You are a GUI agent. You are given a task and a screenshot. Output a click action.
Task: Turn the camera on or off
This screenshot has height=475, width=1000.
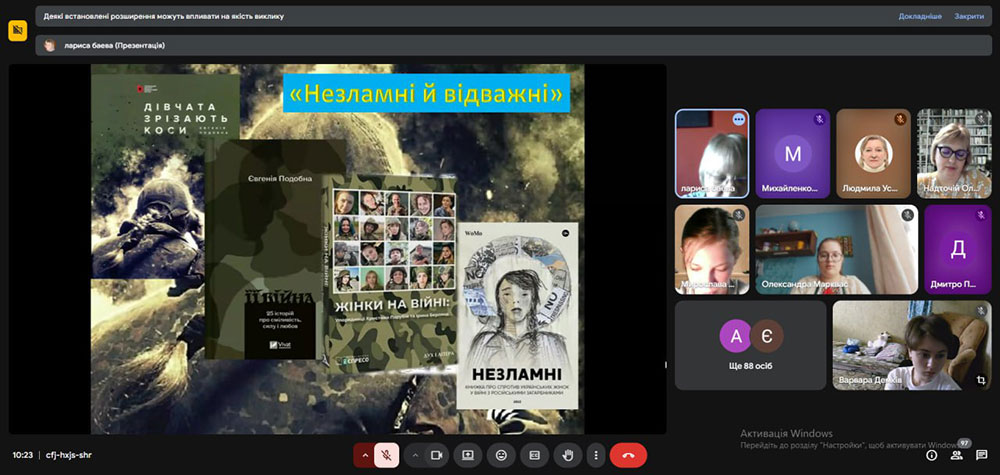437,455
